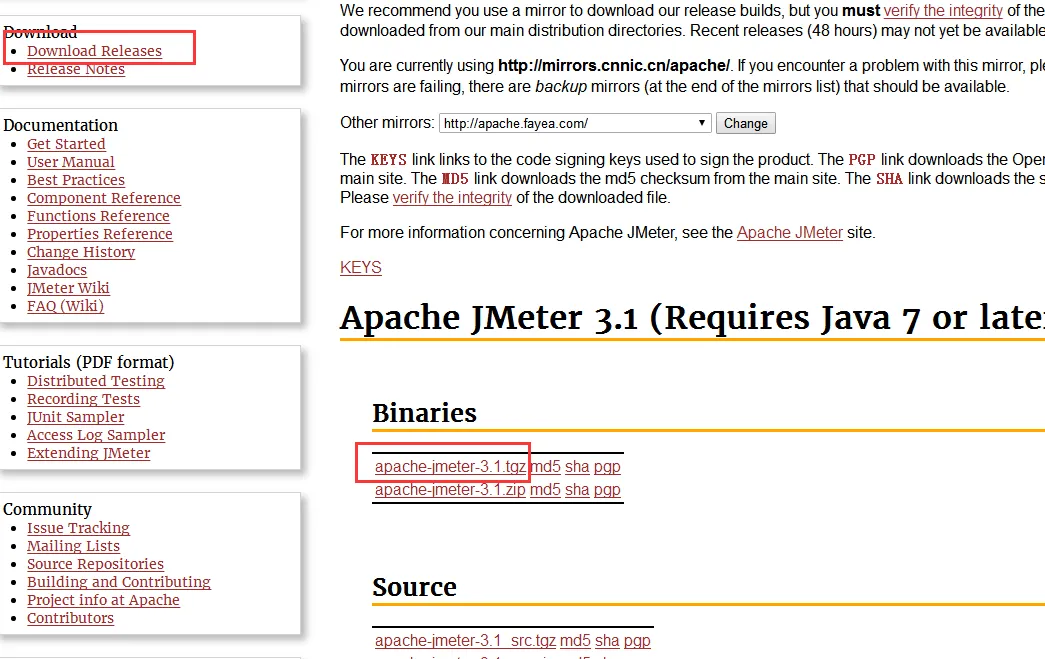Click the Tutorials (PDF format) heading

[x=89, y=362]
